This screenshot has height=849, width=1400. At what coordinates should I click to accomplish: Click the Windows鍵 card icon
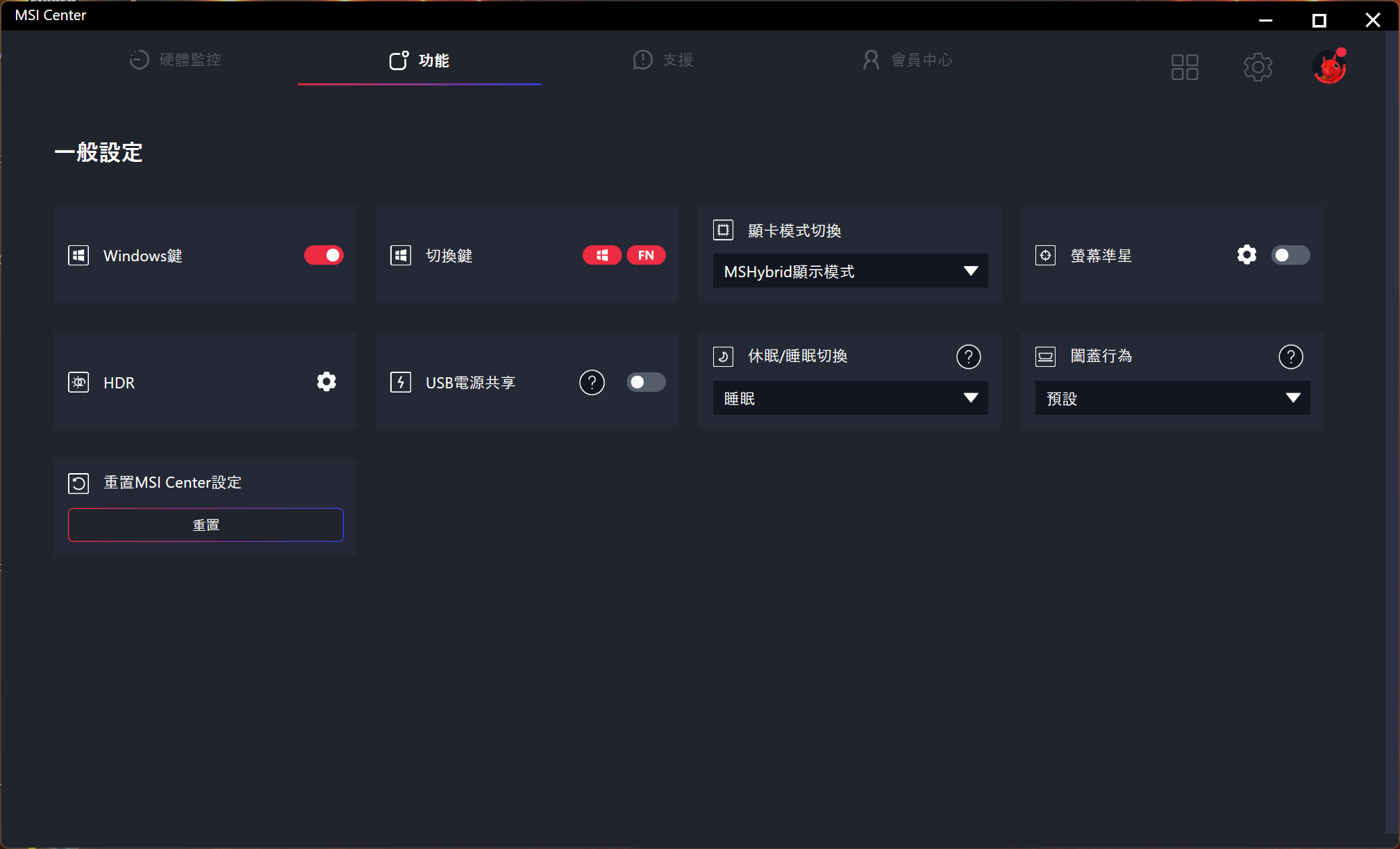pyautogui.click(x=78, y=256)
